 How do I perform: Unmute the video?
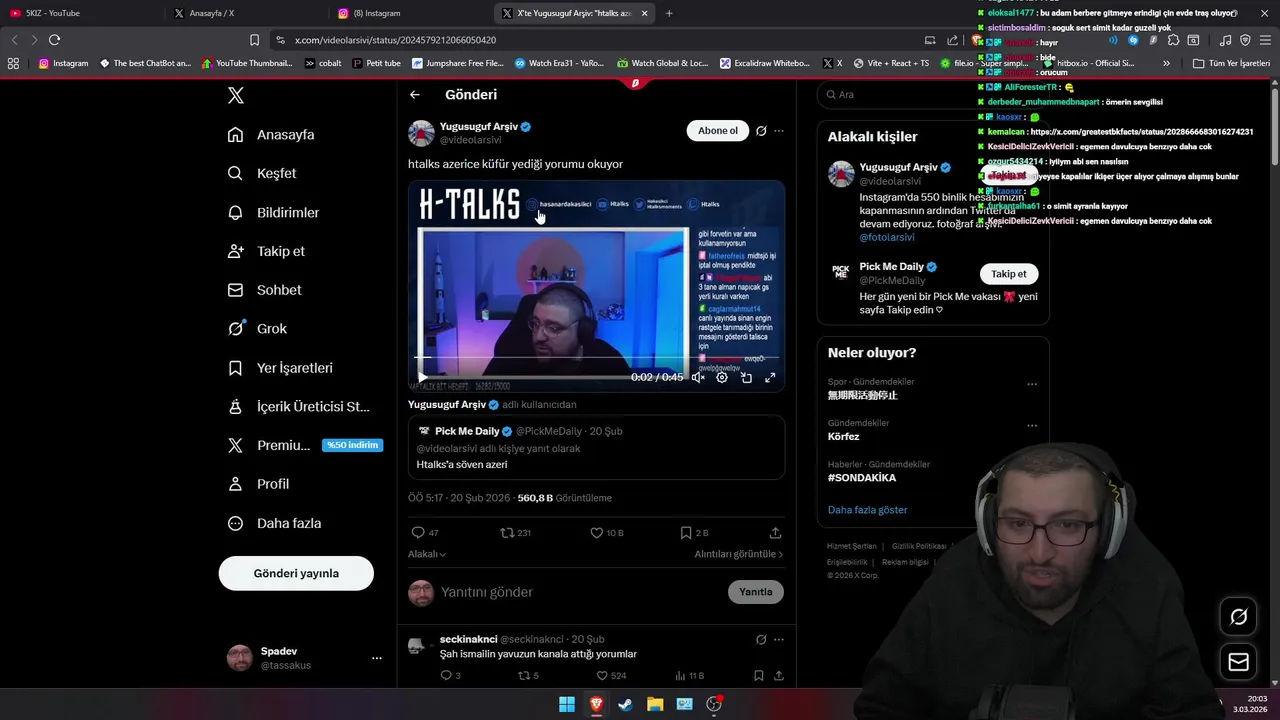coord(698,378)
